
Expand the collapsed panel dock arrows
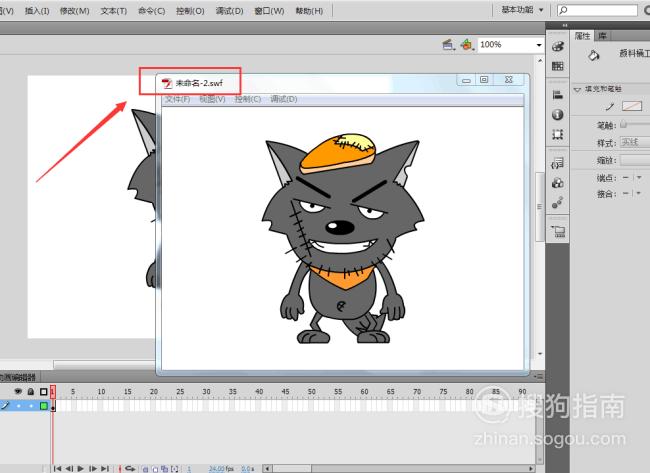(x=565, y=25)
